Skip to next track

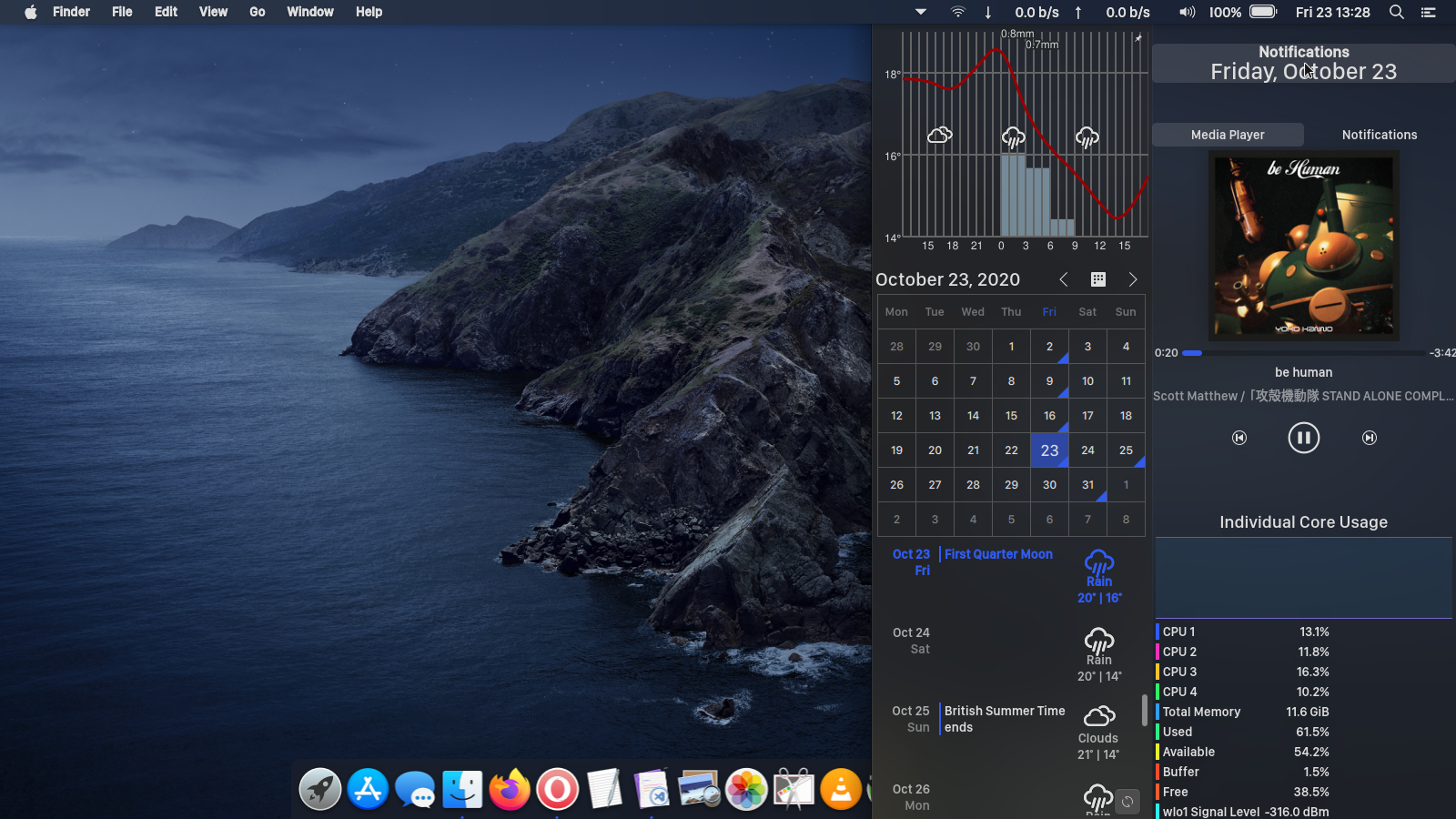click(x=1370, y=438)
